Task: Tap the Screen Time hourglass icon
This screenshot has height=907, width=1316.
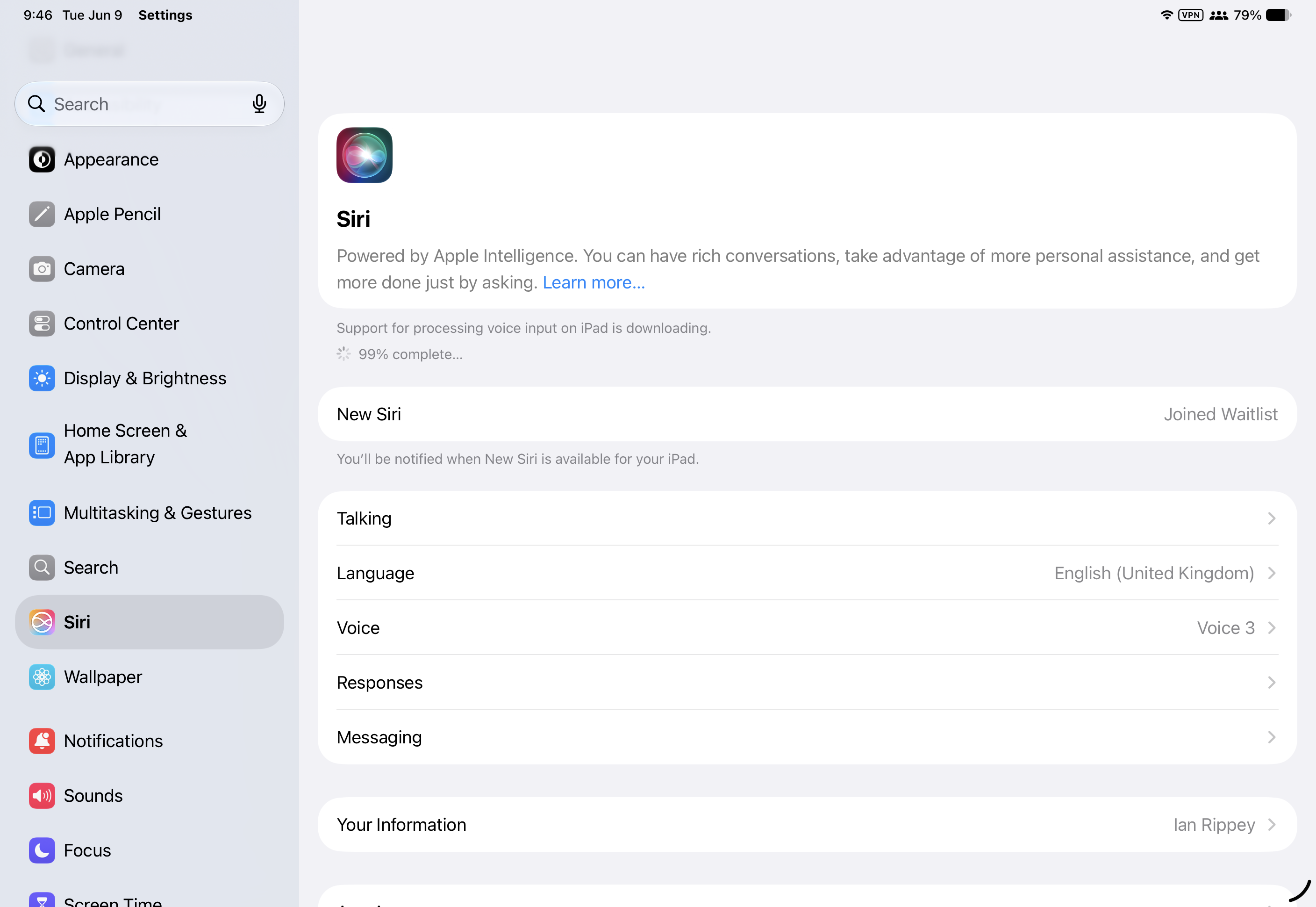Action: click(x=42, y=900)
